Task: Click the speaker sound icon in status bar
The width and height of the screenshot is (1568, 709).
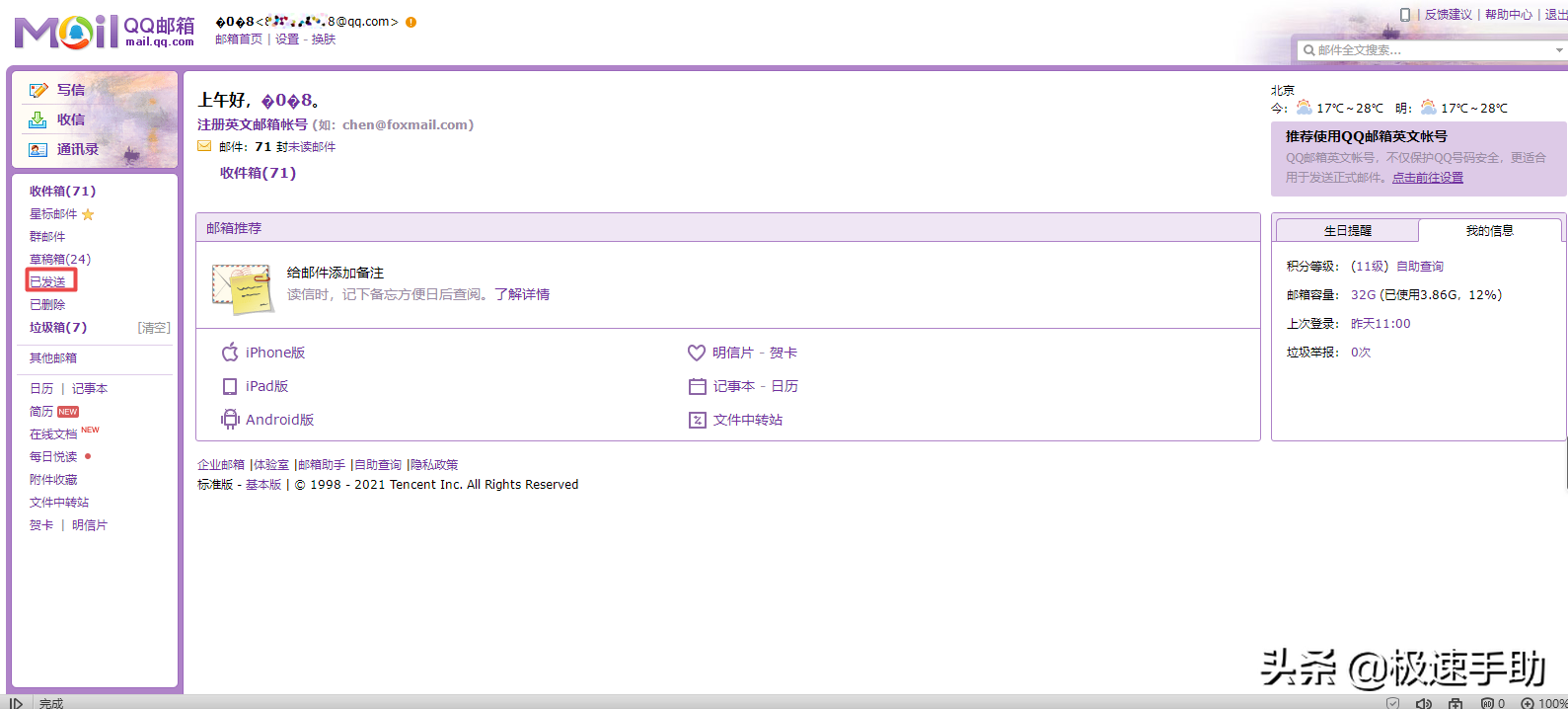Action: click(1424, 703)
